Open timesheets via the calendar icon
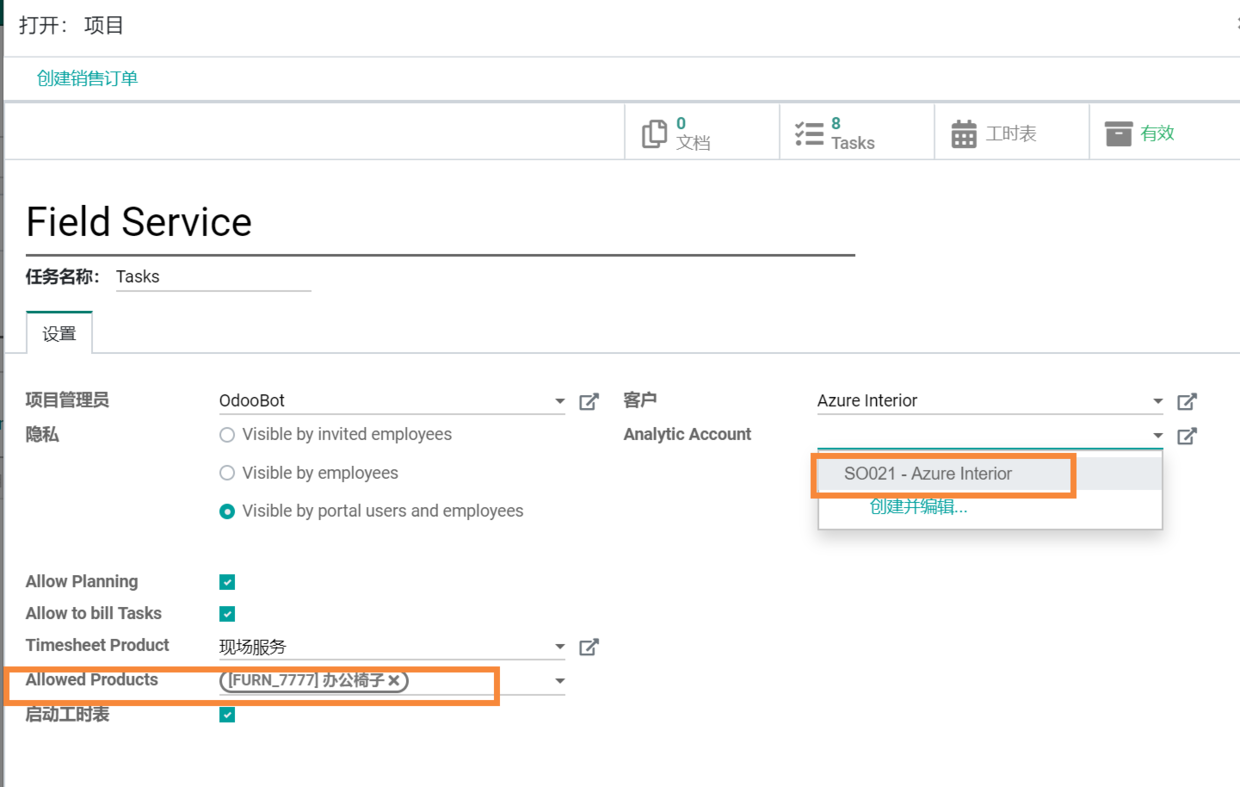 coord(964,133)
